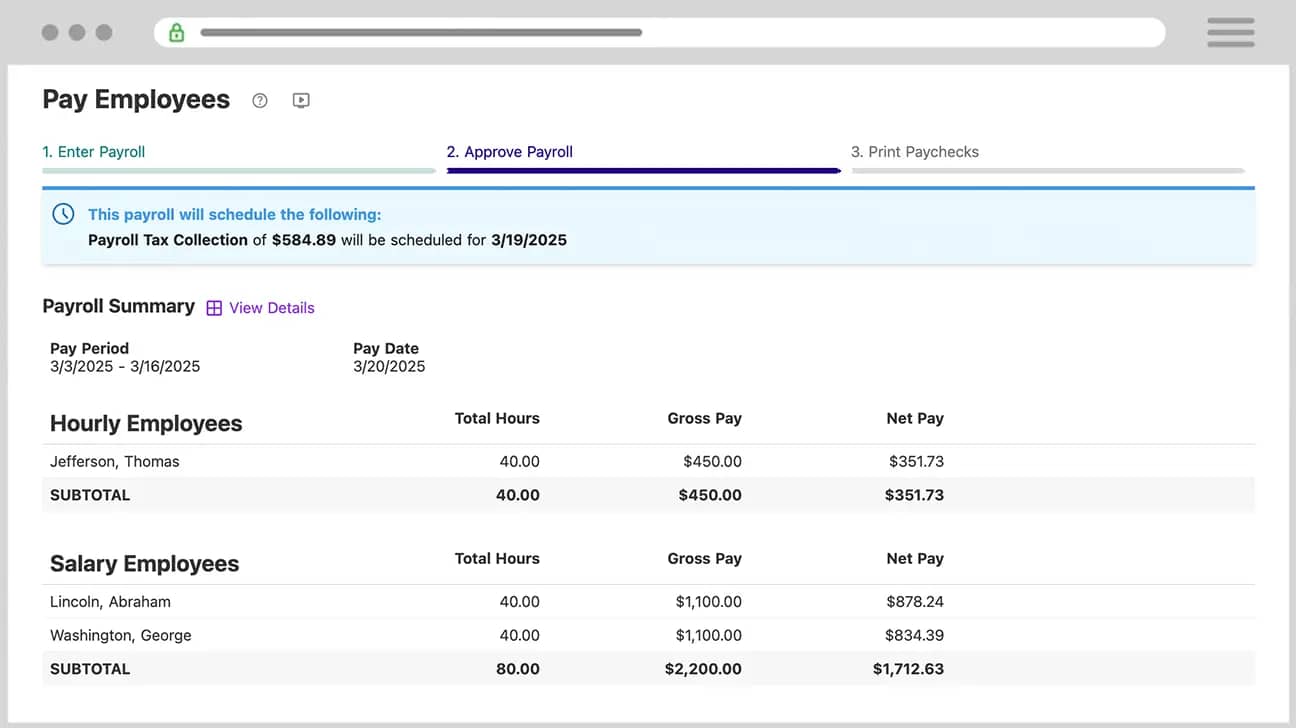Click the Pay Date value 3/20/2025
This screenshot has width=1296, height=728.
click(x=388, y=366)
